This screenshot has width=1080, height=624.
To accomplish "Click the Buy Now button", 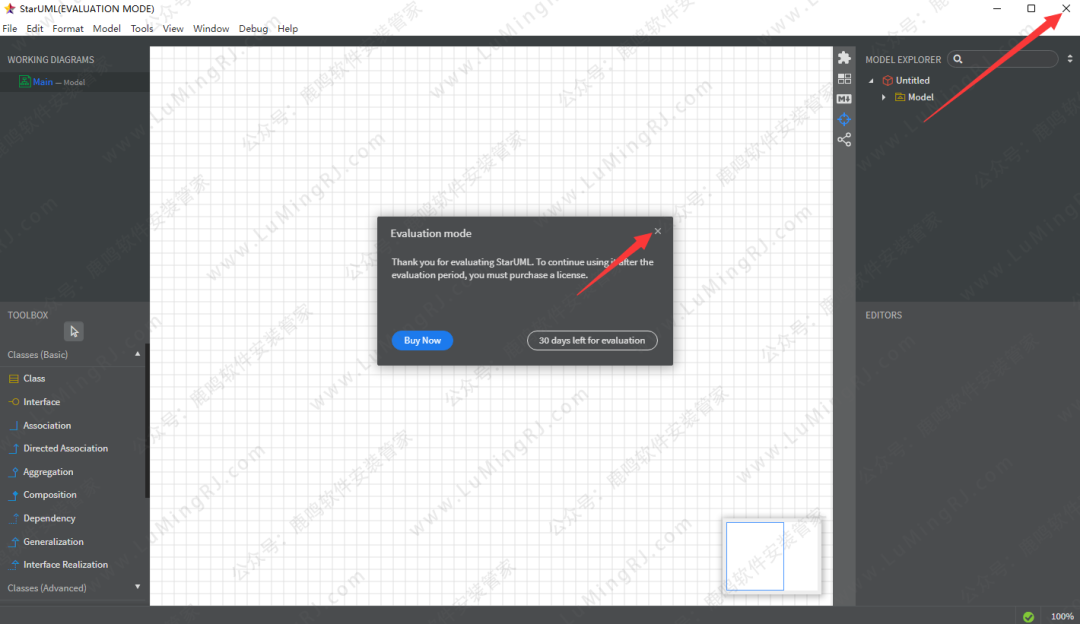I will (422, 341).
